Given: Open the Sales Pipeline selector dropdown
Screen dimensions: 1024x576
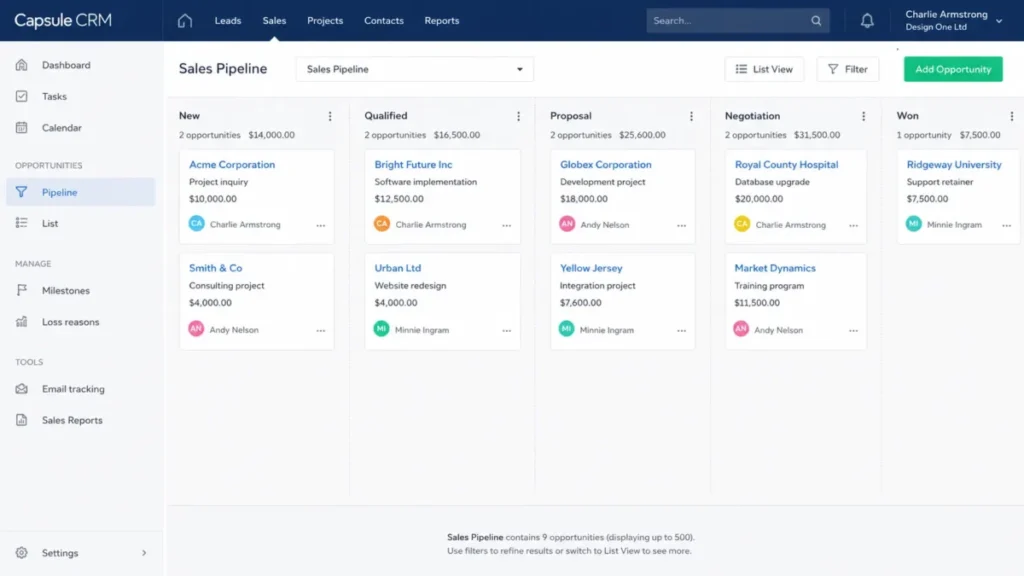Looking at the screenshot, I should [415, 69].
